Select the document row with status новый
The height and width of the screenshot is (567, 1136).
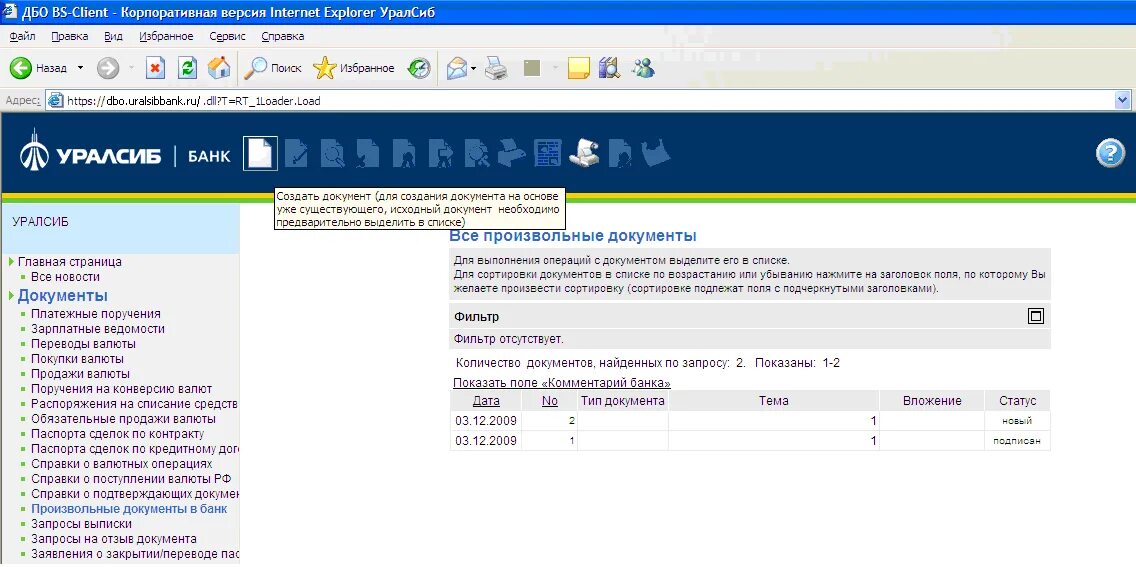click(750, 421)
